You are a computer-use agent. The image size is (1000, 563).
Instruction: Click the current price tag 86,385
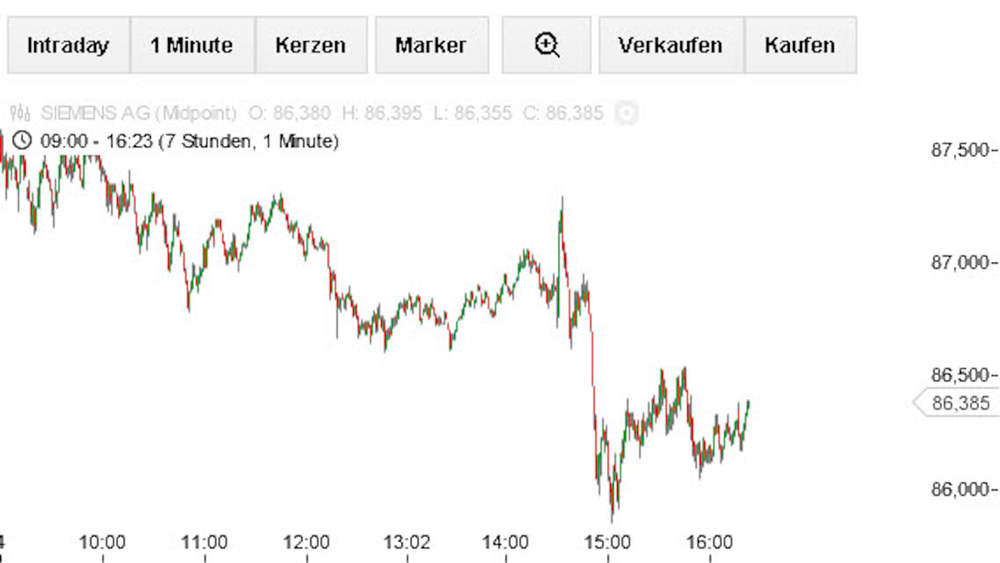coord(958,404)
